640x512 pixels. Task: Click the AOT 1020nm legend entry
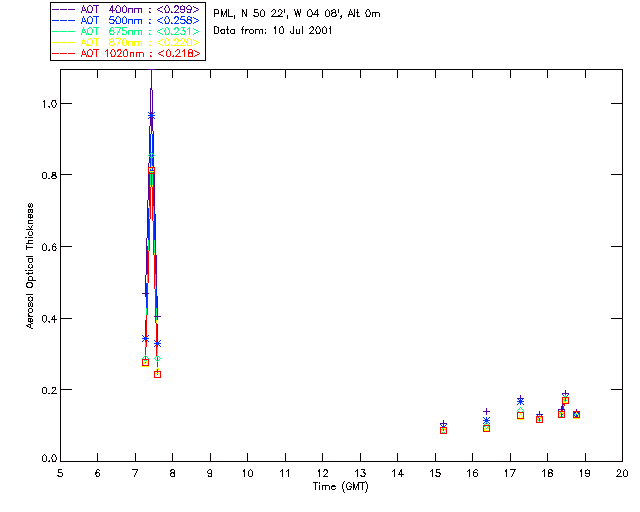tap(126, 53)
